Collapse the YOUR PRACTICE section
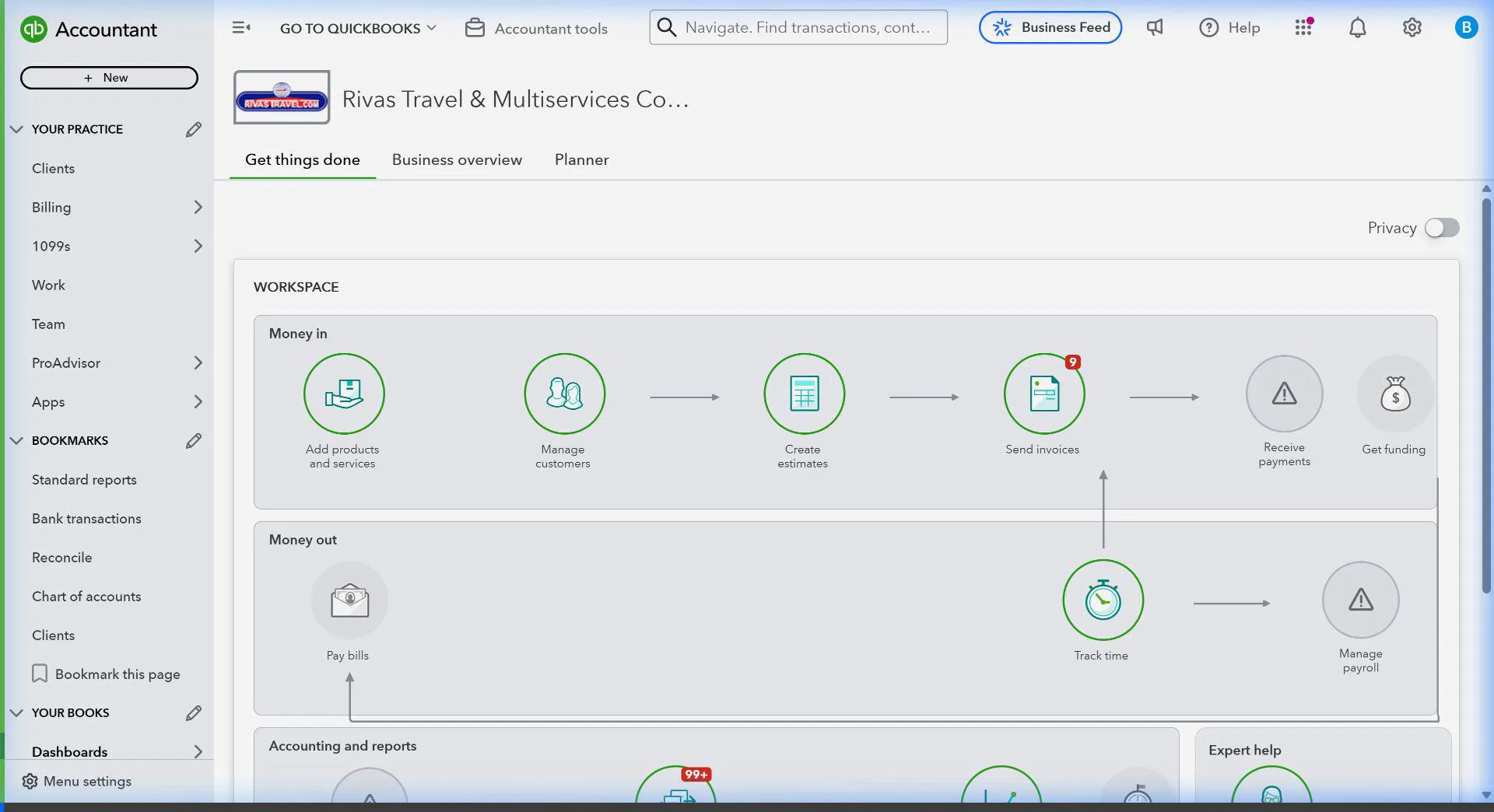 16,129
